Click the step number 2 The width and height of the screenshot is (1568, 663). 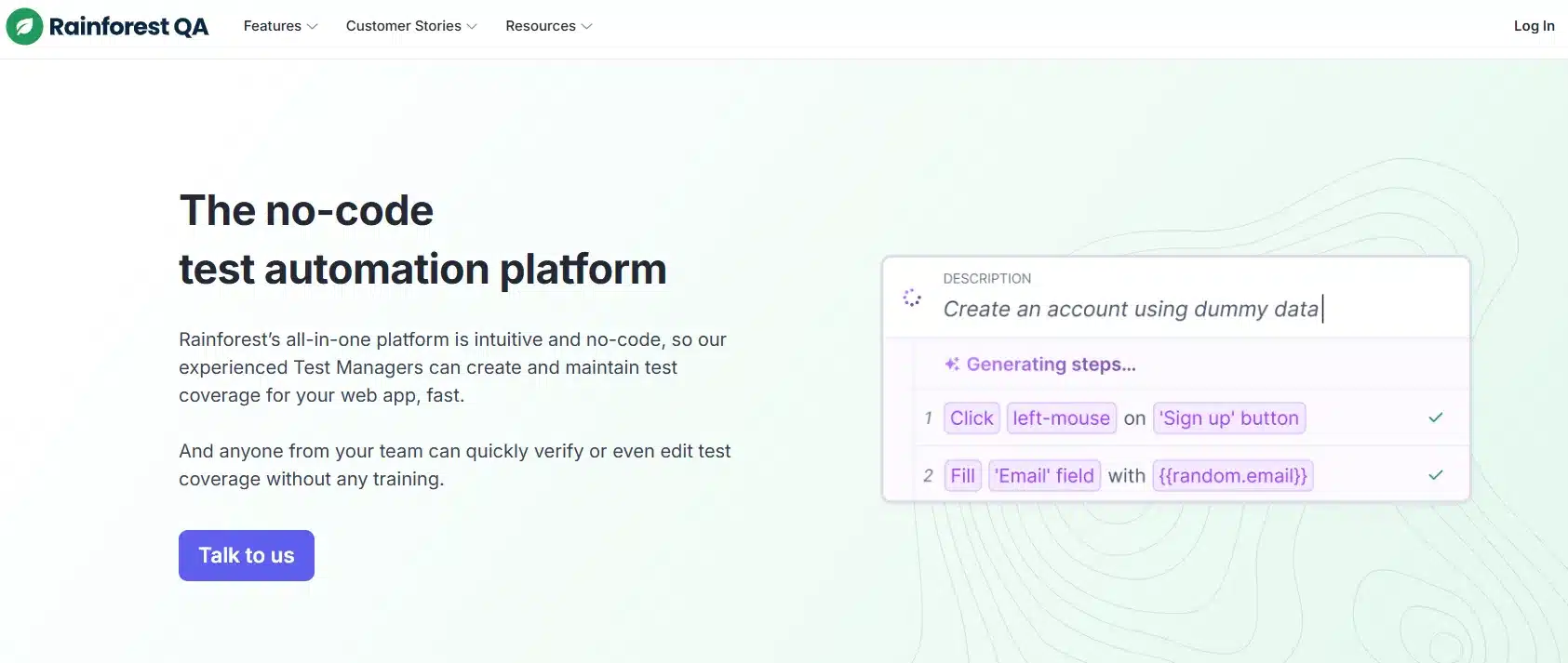[x=928, y=476]
